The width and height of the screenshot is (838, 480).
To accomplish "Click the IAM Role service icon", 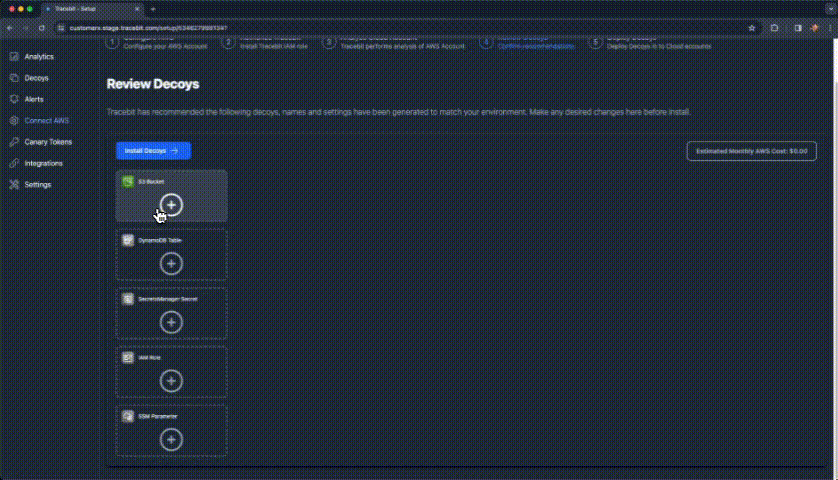I will 128,358.
